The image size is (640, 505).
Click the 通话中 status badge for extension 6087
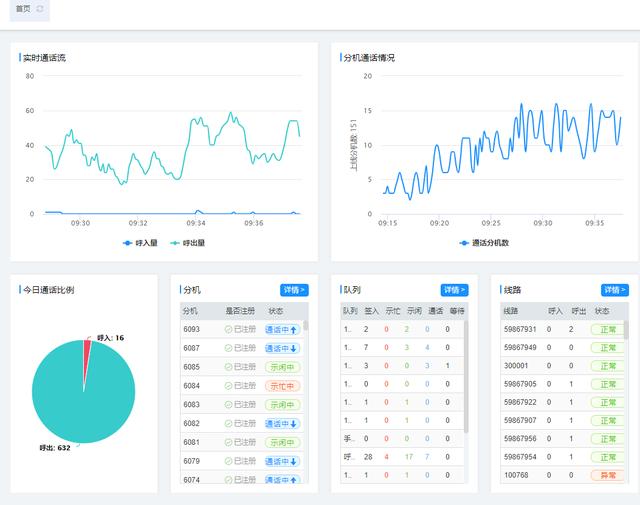282,348
